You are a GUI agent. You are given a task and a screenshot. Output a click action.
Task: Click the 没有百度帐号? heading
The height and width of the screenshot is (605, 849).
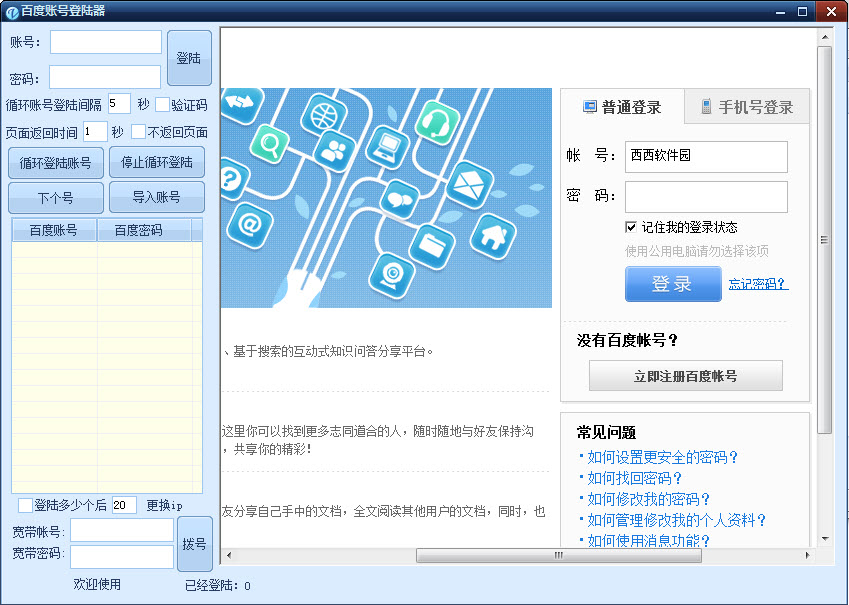pyautogui.click(x=627, y=340)
